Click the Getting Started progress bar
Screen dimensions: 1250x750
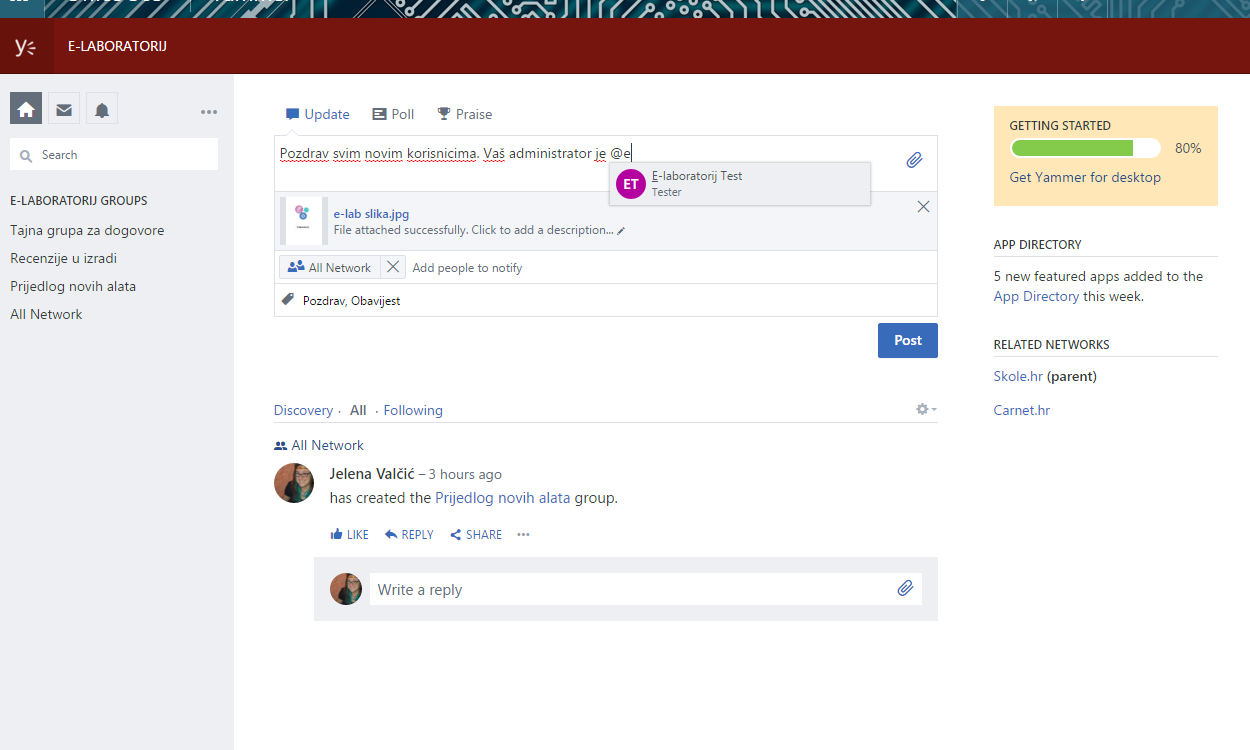coord(1085,148)
